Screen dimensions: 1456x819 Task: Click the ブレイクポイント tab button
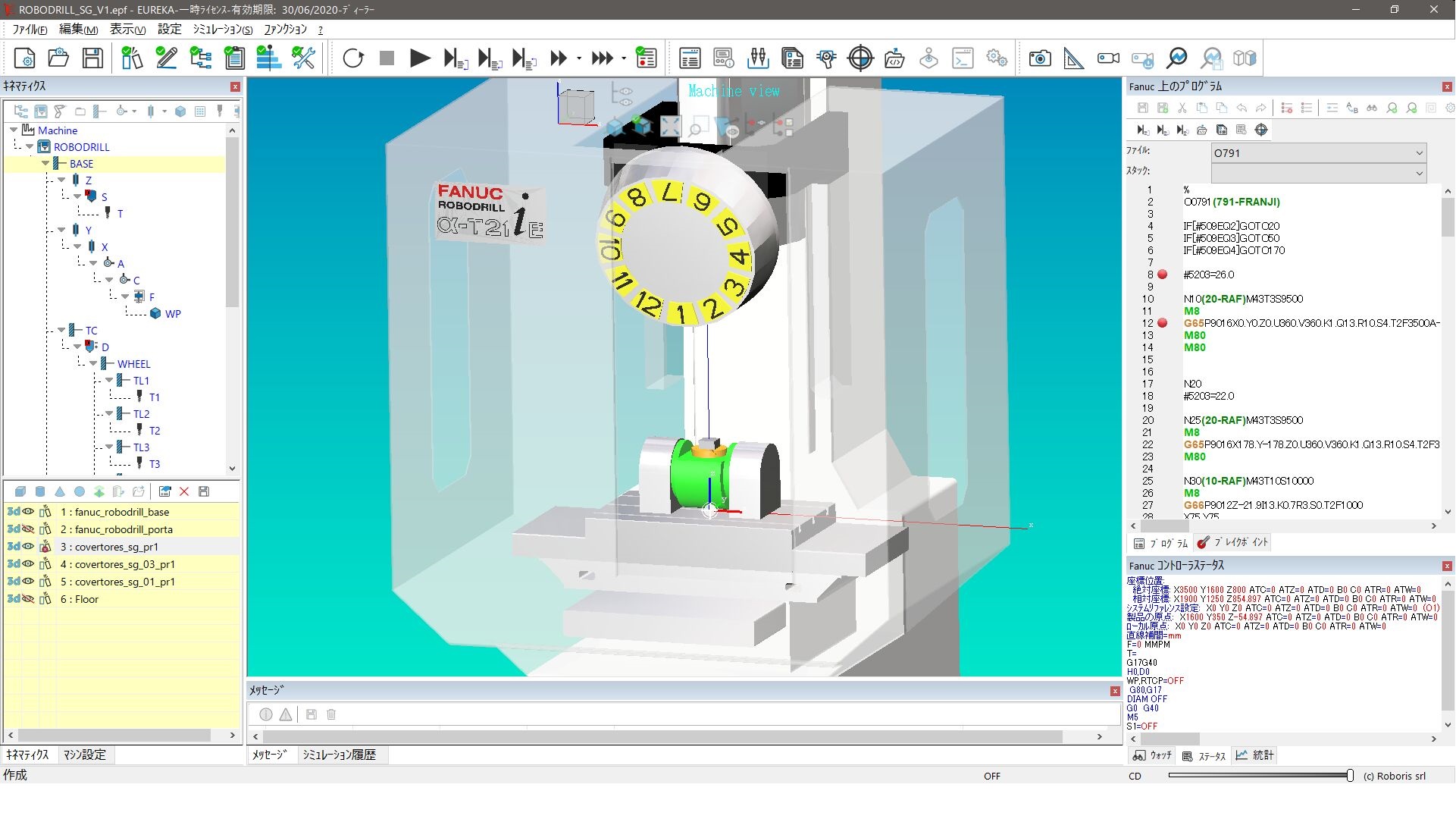1232,543
